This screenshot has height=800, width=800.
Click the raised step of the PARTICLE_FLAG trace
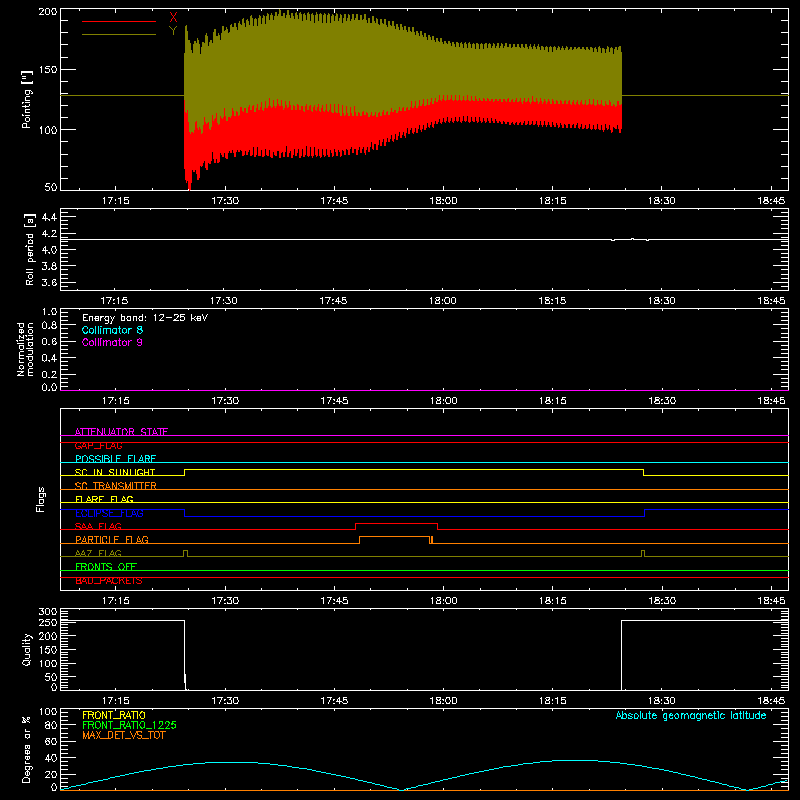394,537
